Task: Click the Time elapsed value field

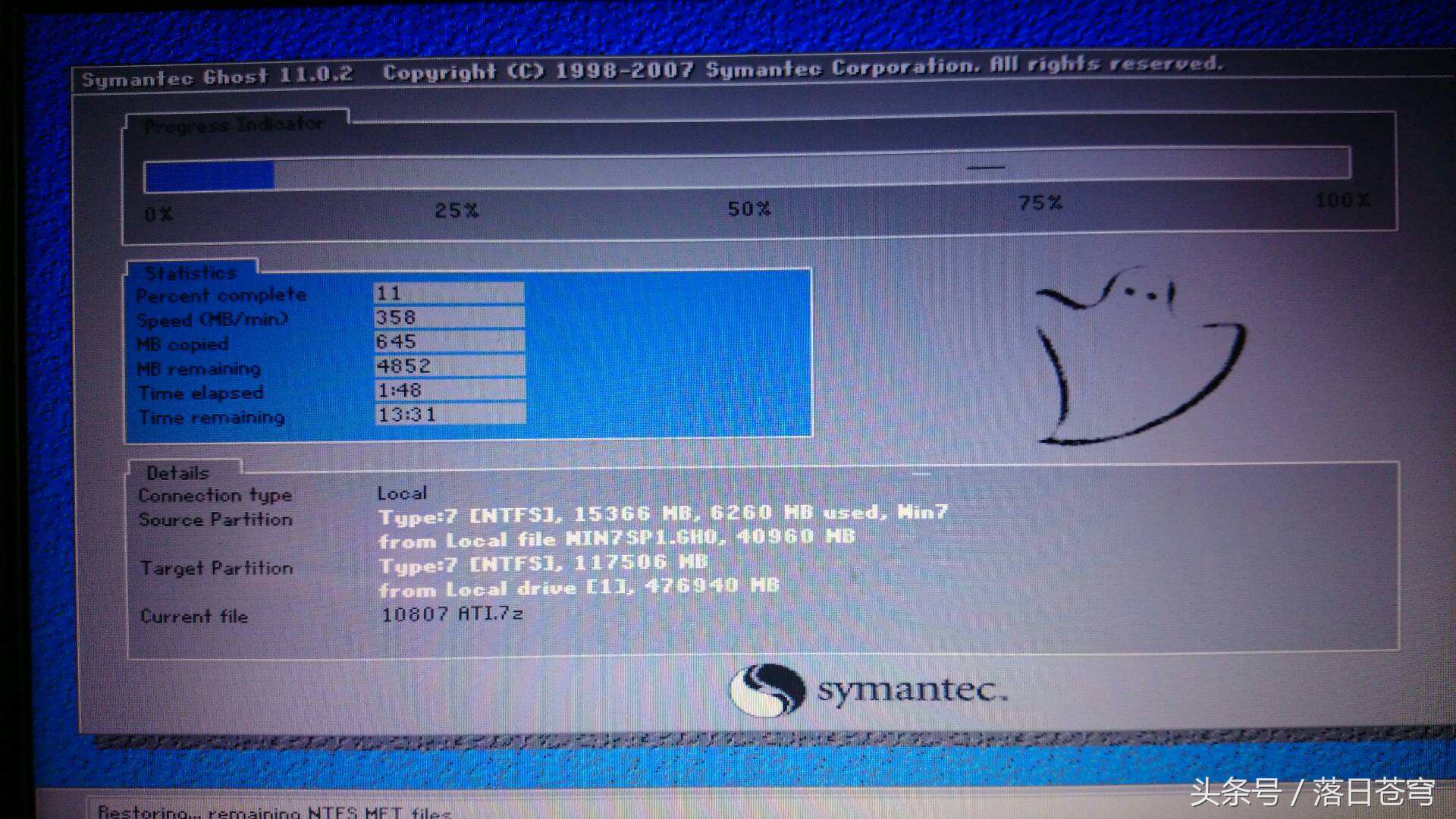Action: (449, 391)
